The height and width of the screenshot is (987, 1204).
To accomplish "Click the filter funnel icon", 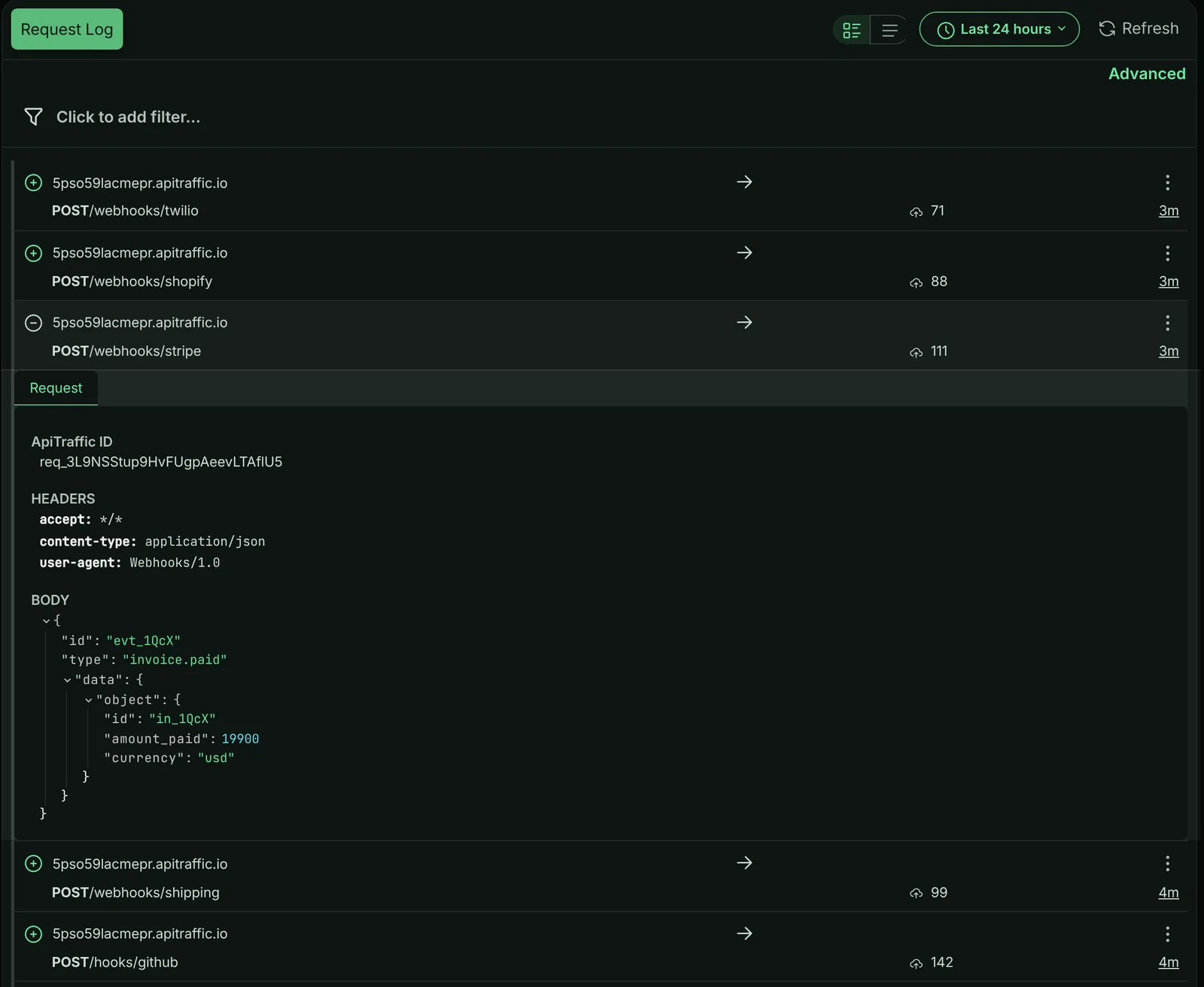I will pyautogui.click(x=33, y=117).
